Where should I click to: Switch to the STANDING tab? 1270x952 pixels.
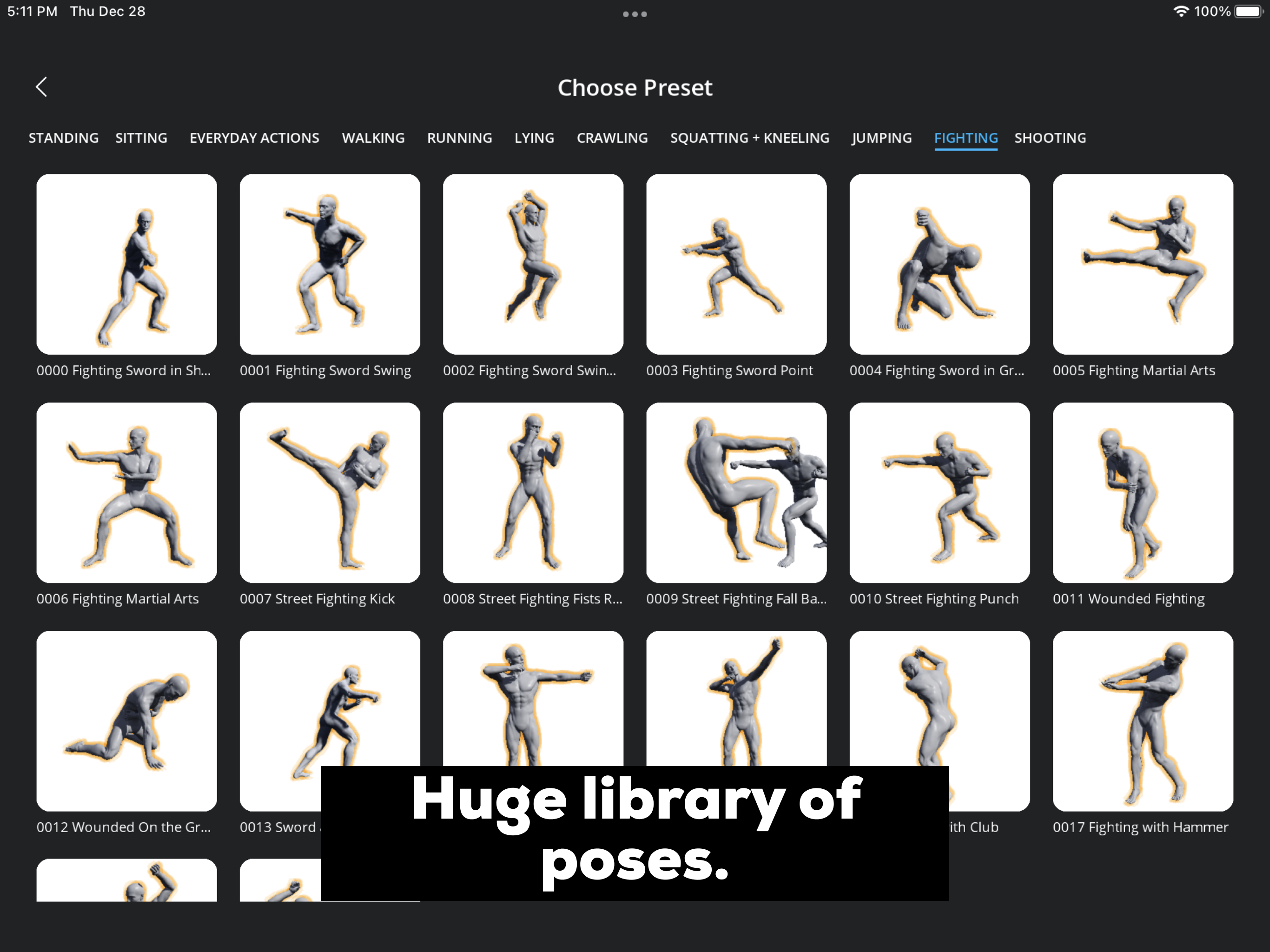tap(64, 138)
